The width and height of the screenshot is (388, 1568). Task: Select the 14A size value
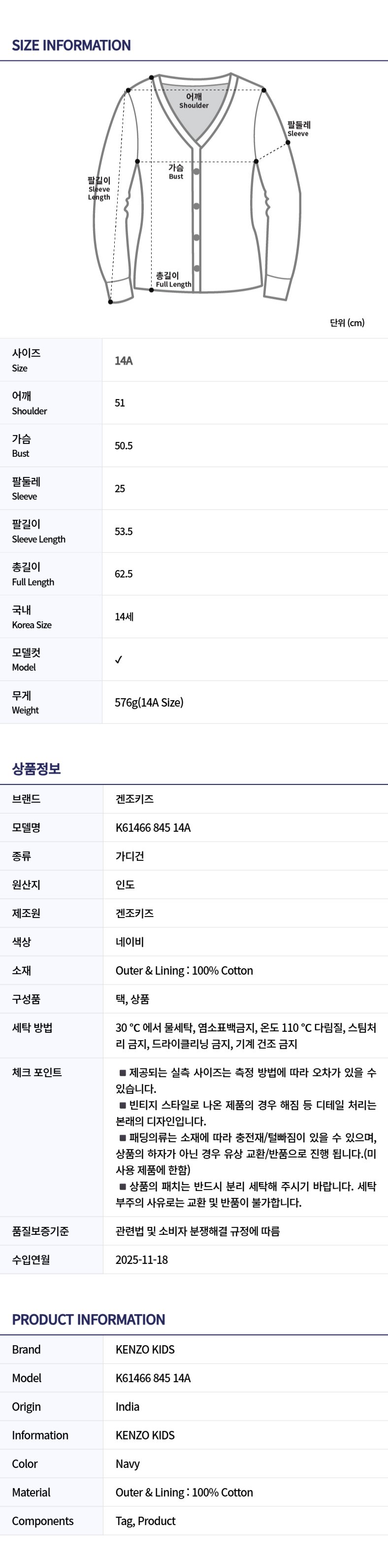[x=124, y=360]
